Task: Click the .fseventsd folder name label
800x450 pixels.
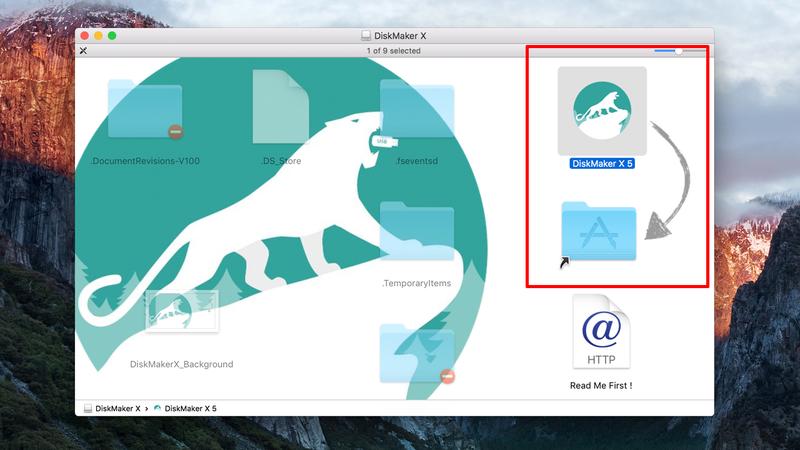Action: 417,161
